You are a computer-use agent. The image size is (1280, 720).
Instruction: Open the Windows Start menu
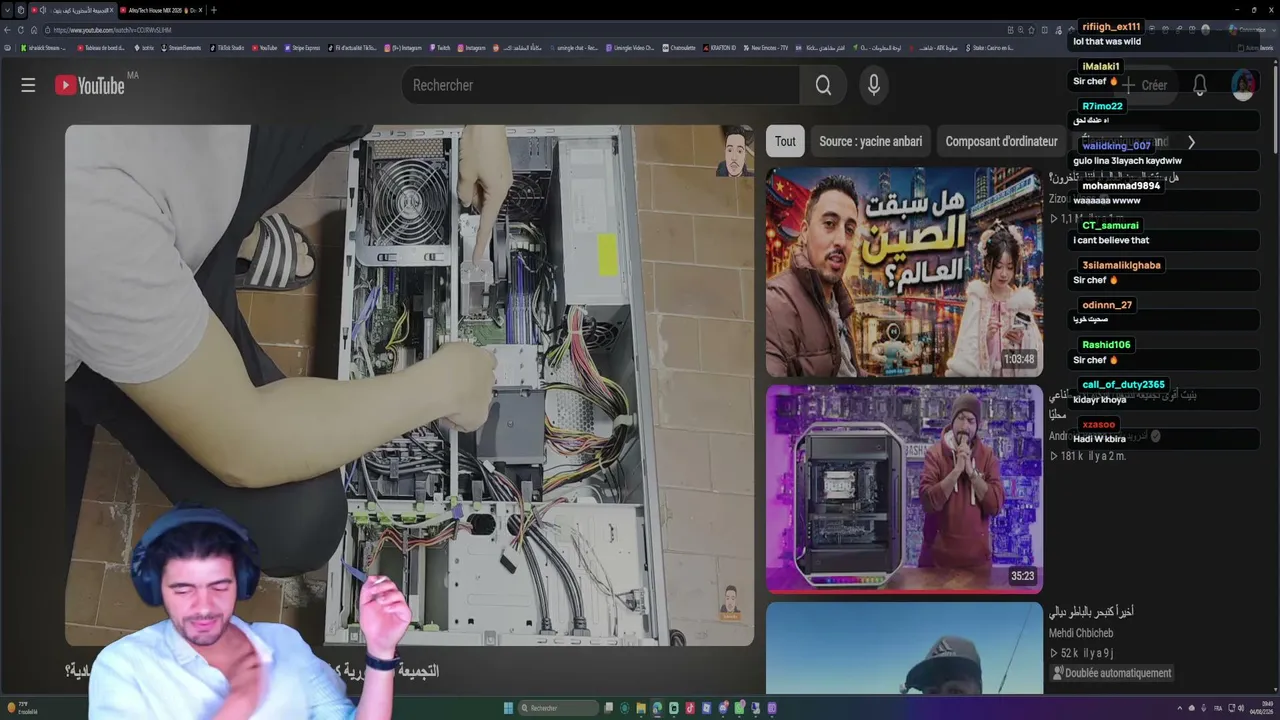[508, 708]
